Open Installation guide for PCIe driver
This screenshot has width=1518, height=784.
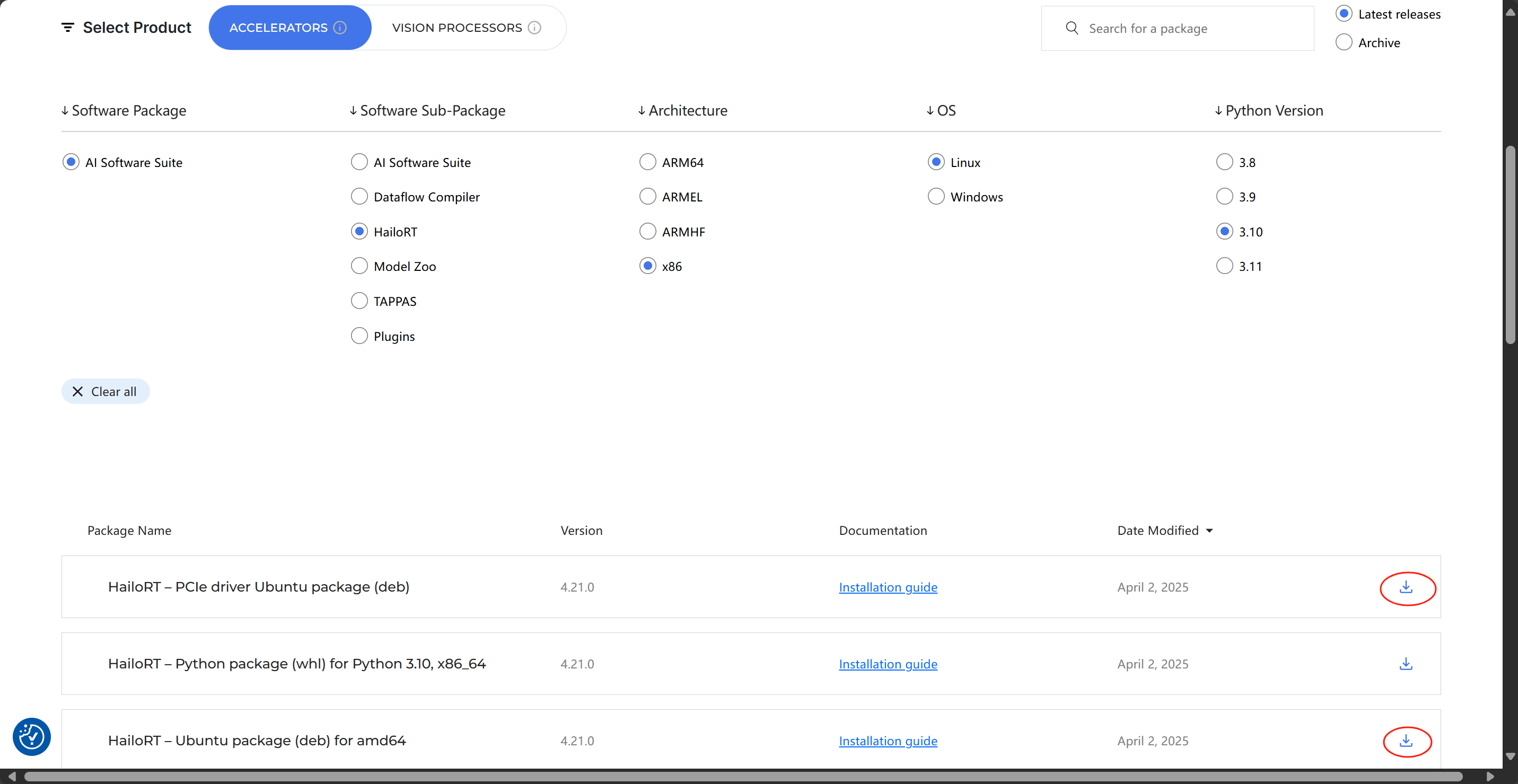tap(888, 587)
